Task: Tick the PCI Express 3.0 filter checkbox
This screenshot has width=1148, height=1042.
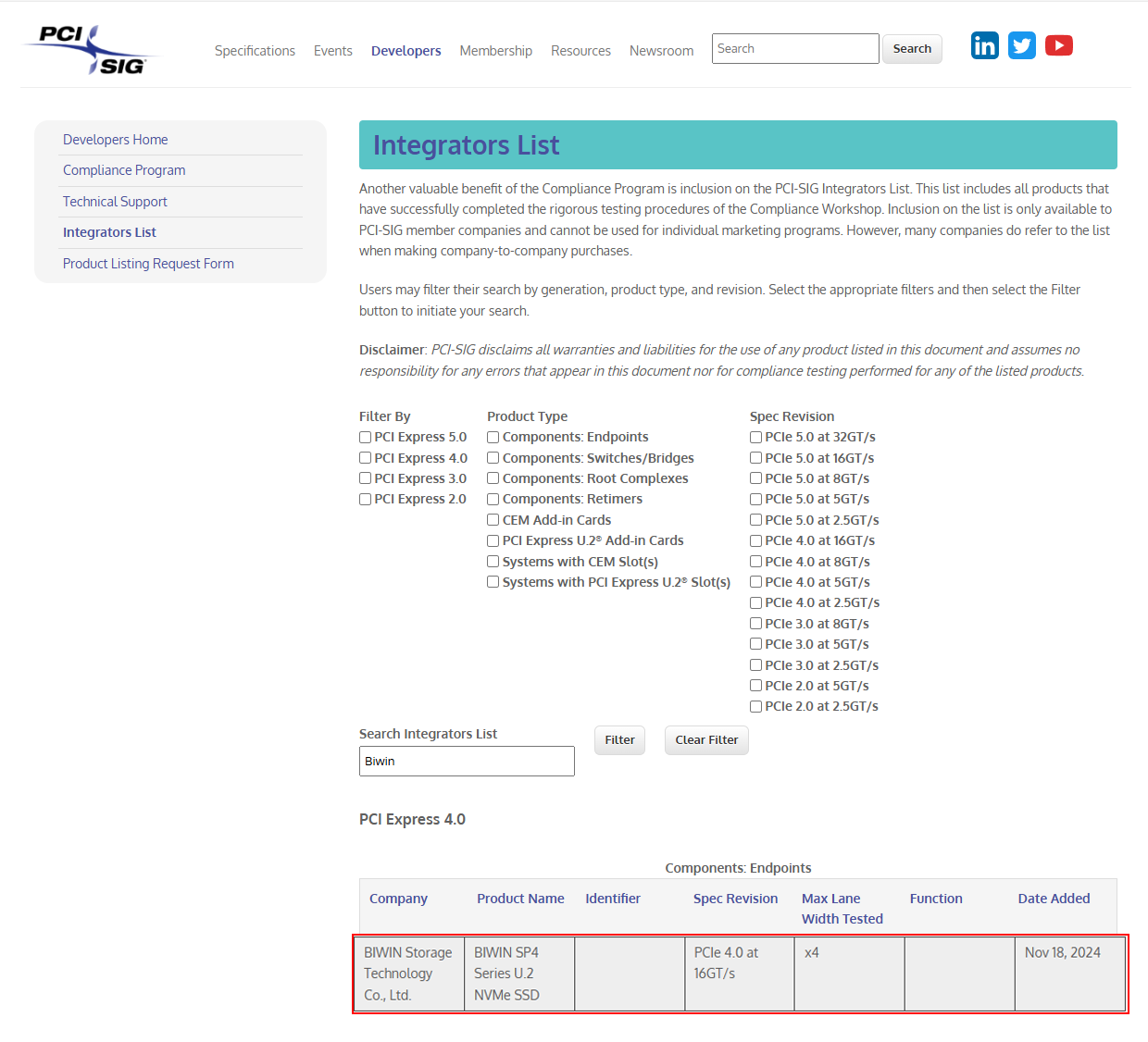Action: coord(366,478)
